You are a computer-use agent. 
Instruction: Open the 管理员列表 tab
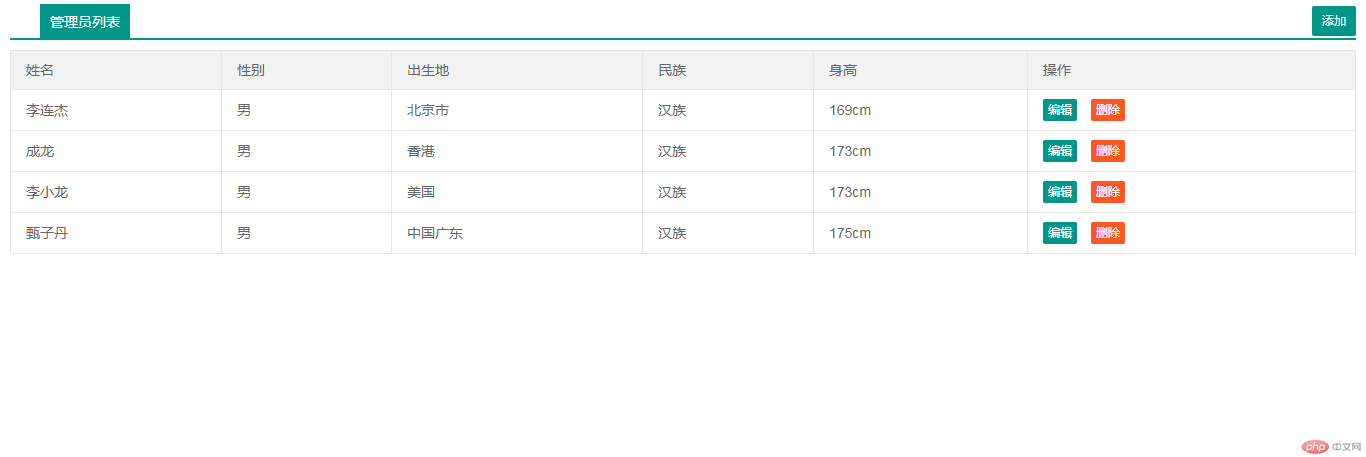pos(85,21)
